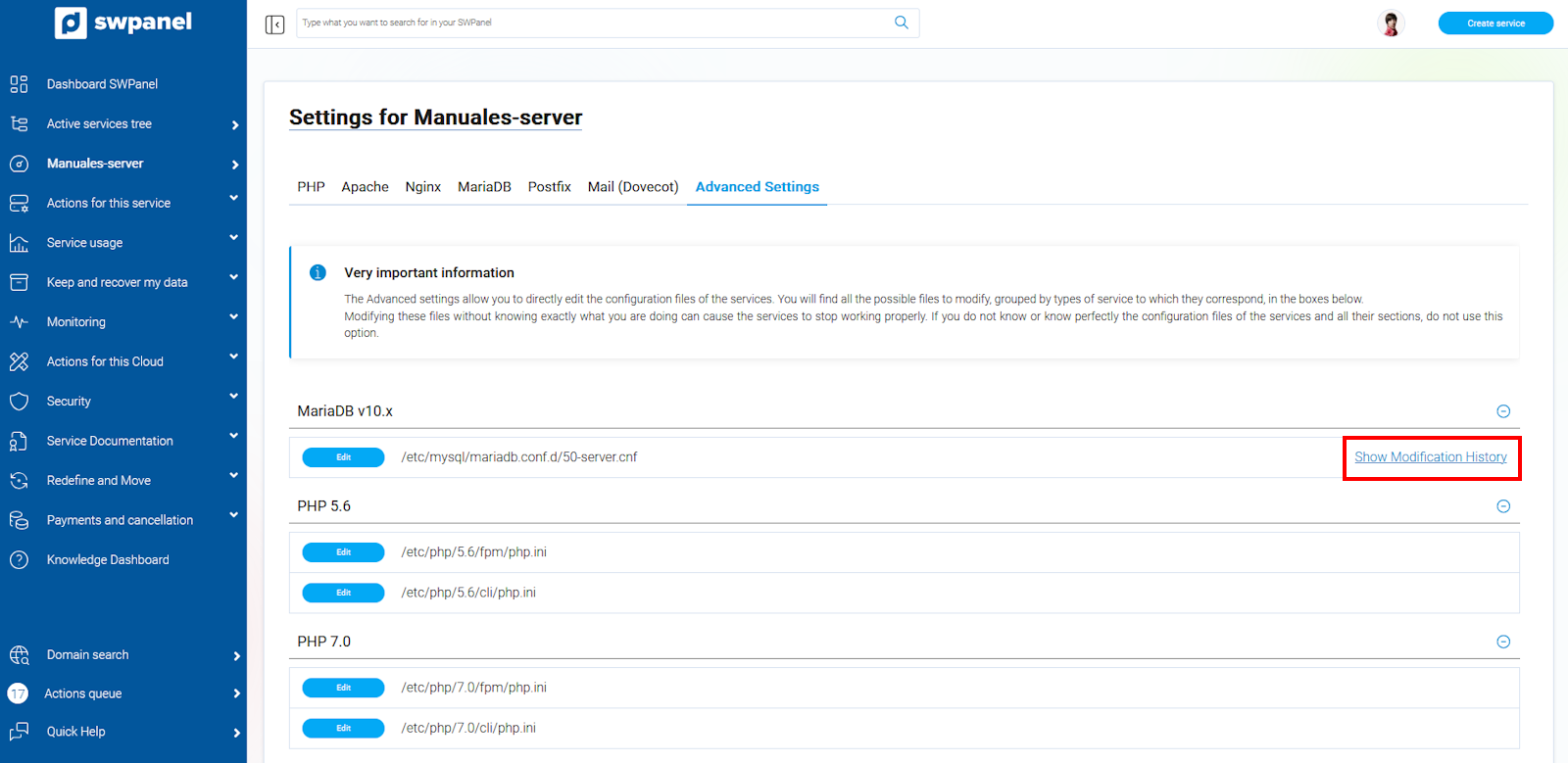Switch to the Apache tab
This screenshot has width=1568, height=763.
coord(365,187)
